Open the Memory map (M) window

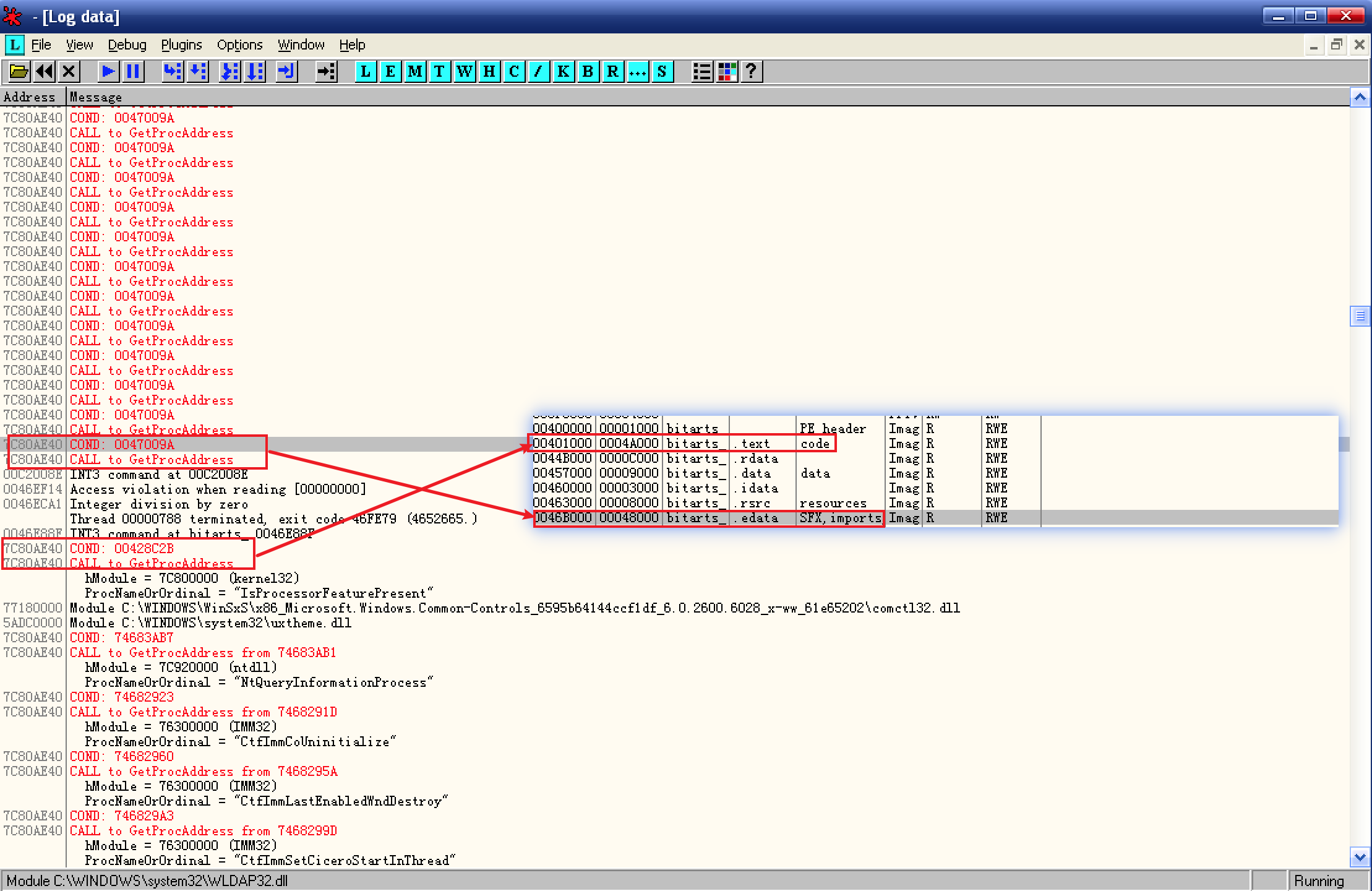click(414, 72)
